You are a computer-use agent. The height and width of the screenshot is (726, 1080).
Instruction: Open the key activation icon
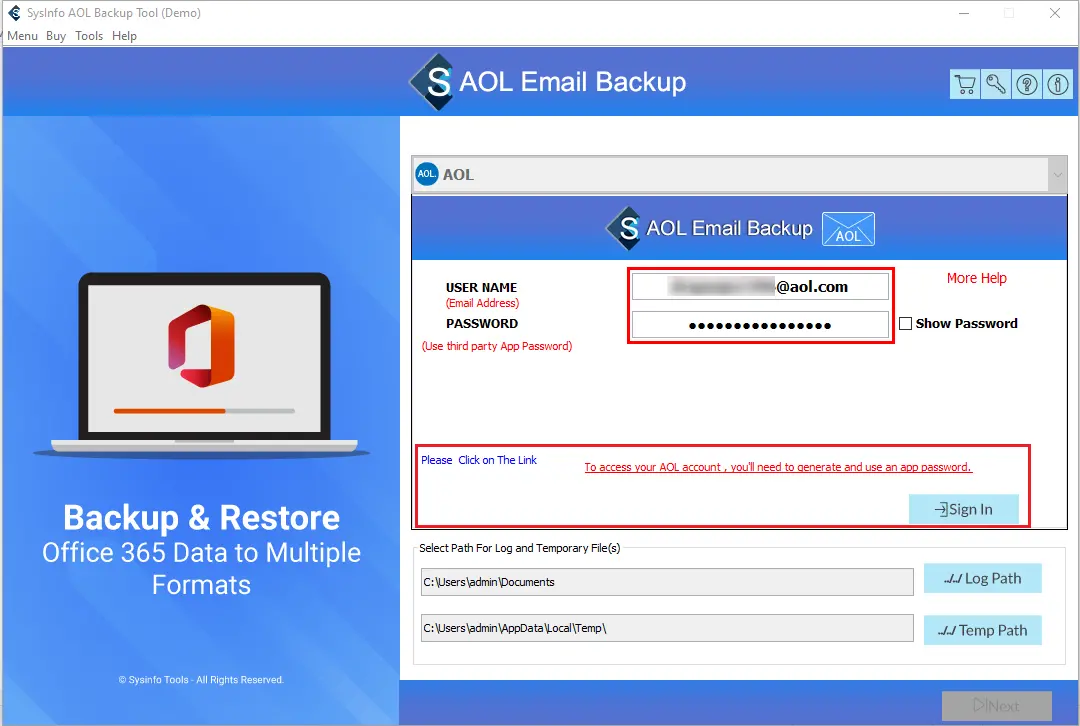[996, 84]
